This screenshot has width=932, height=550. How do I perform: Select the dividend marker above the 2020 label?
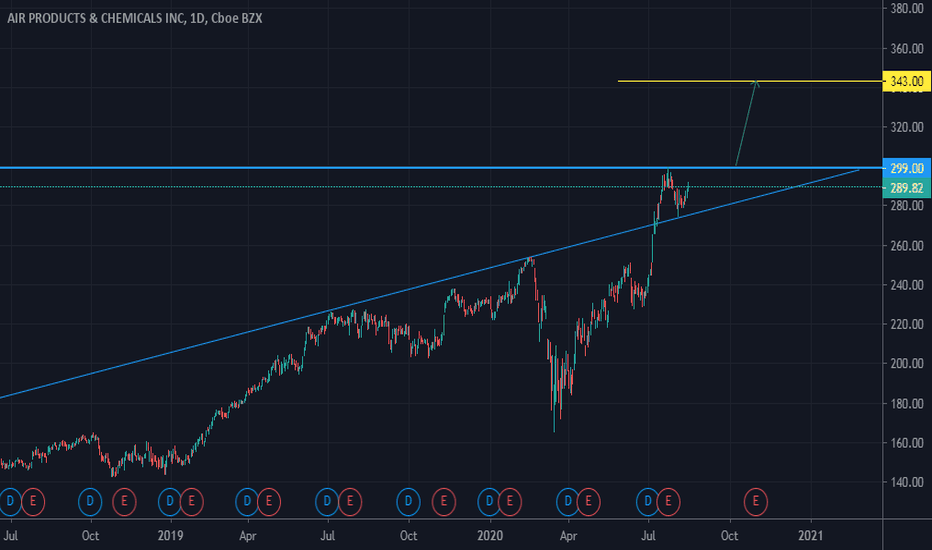489,502
